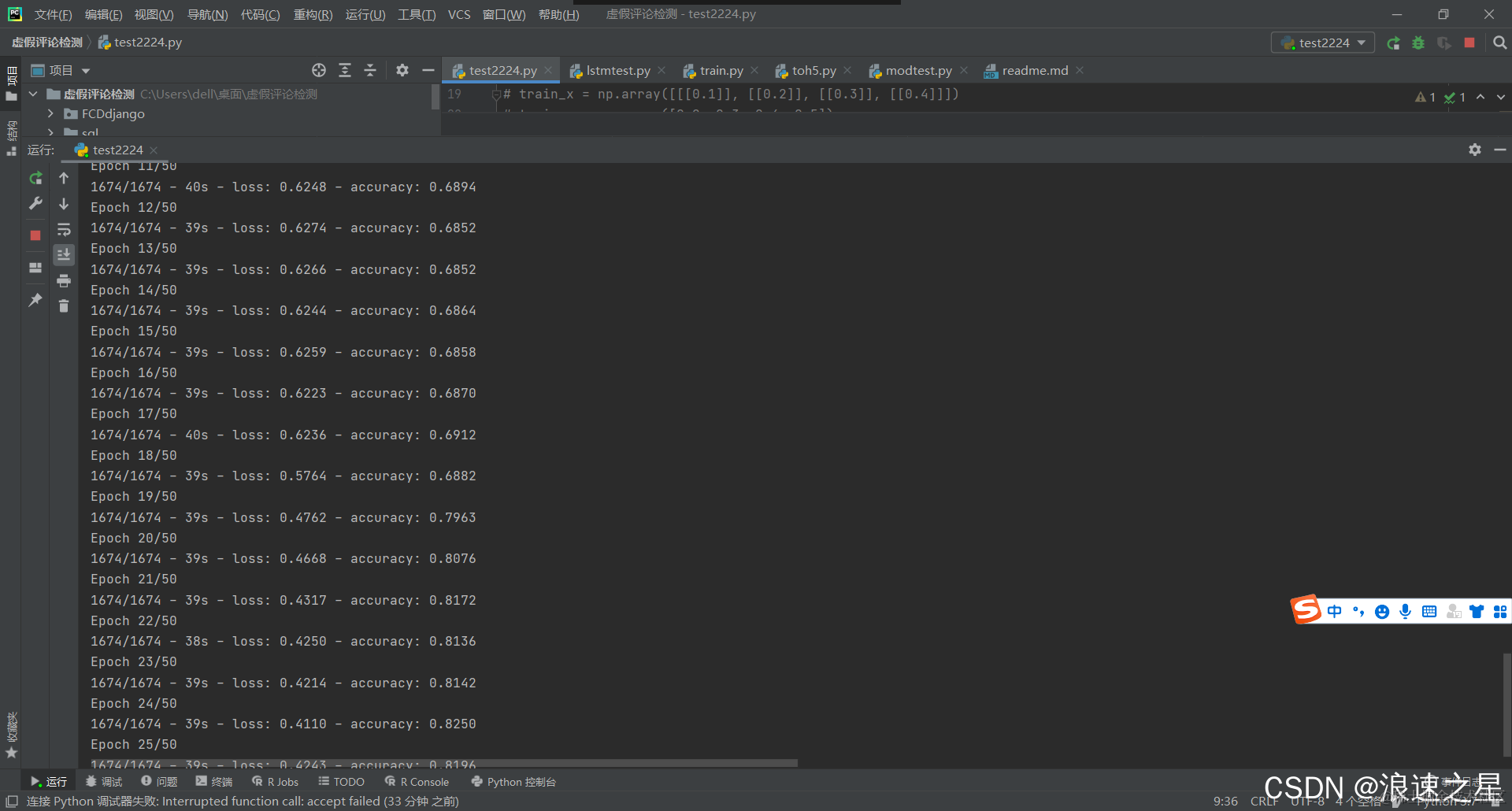Open the 文件(F) menu
This screenshot has width=1512, height=811.
pos(54,15)
